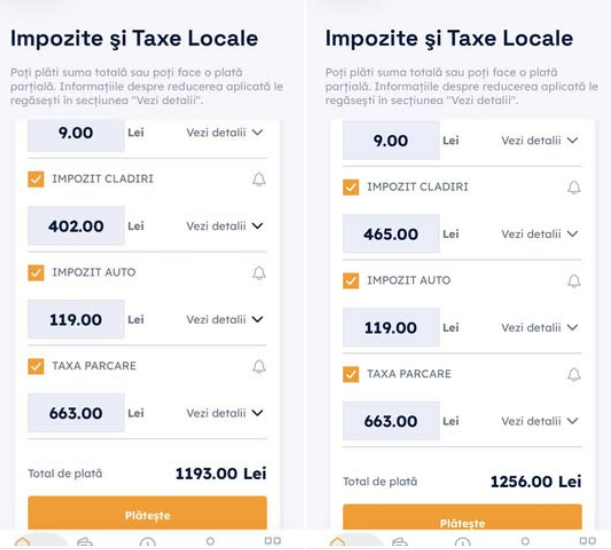This screenshot has width=611, height=550.
Task: Tap the IMPOZIT AUTO bell on left screen
Action: [x=259, y=273]
